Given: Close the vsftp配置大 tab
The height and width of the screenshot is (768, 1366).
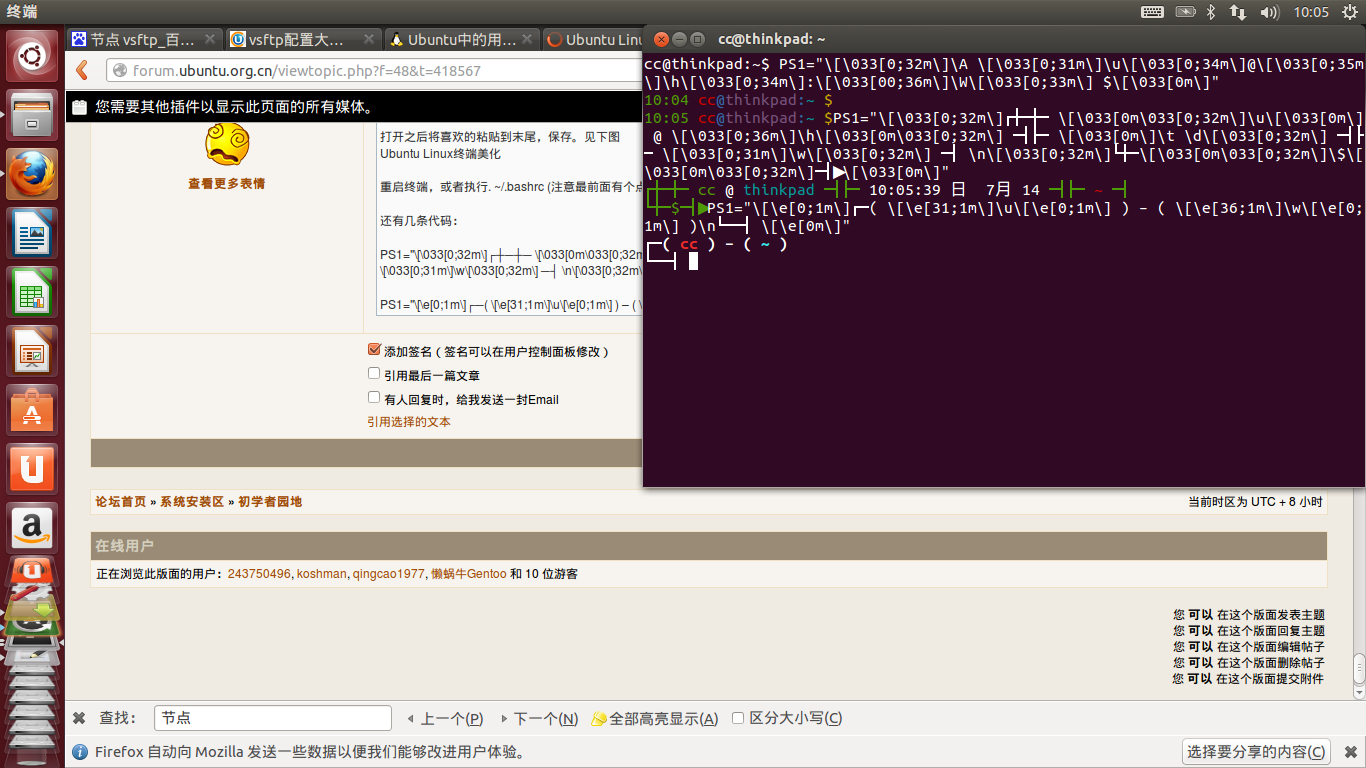Looking at the screenshot, I should 368,40.
